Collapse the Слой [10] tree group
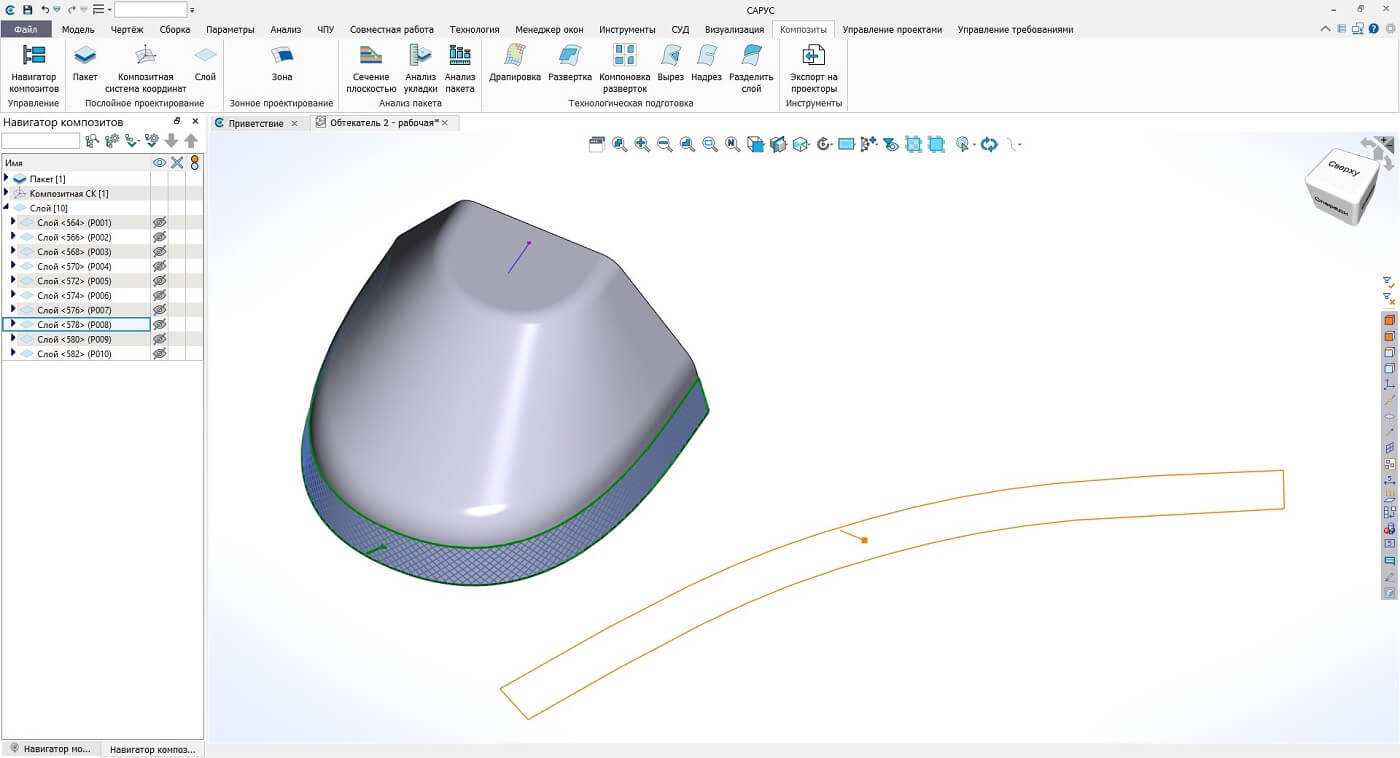Image resolution: width=1400 pixels, height=758 pixels. click(x=7, y=208)
